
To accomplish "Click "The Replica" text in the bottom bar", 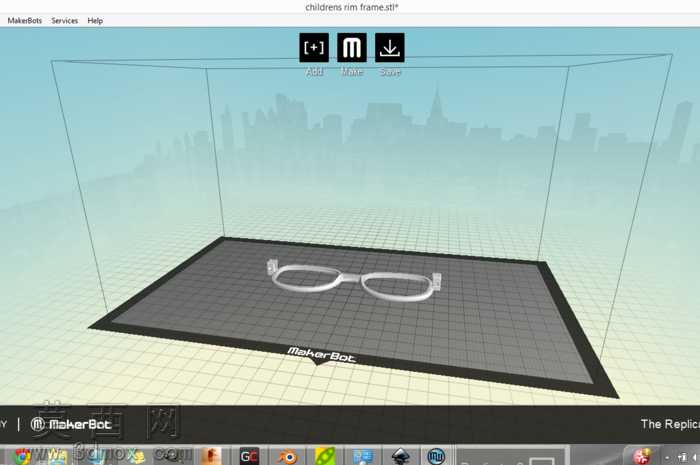I will 670,424.
